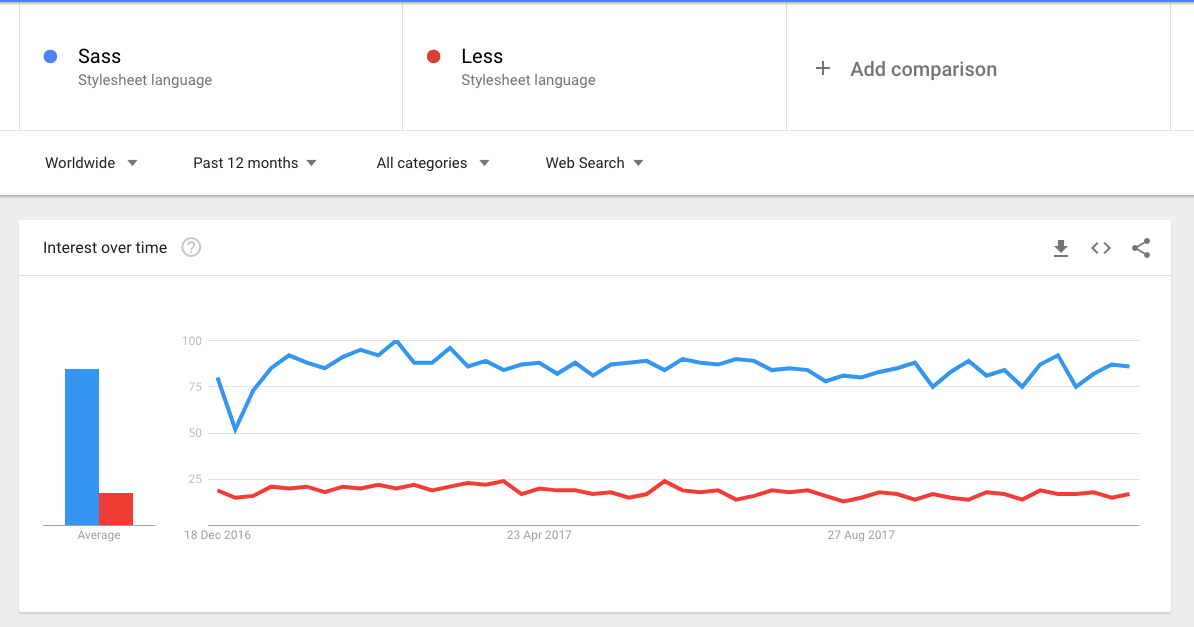The image size is (1194, 627).
Task: Download the Interest over time data
Action: pos(1060,248)
